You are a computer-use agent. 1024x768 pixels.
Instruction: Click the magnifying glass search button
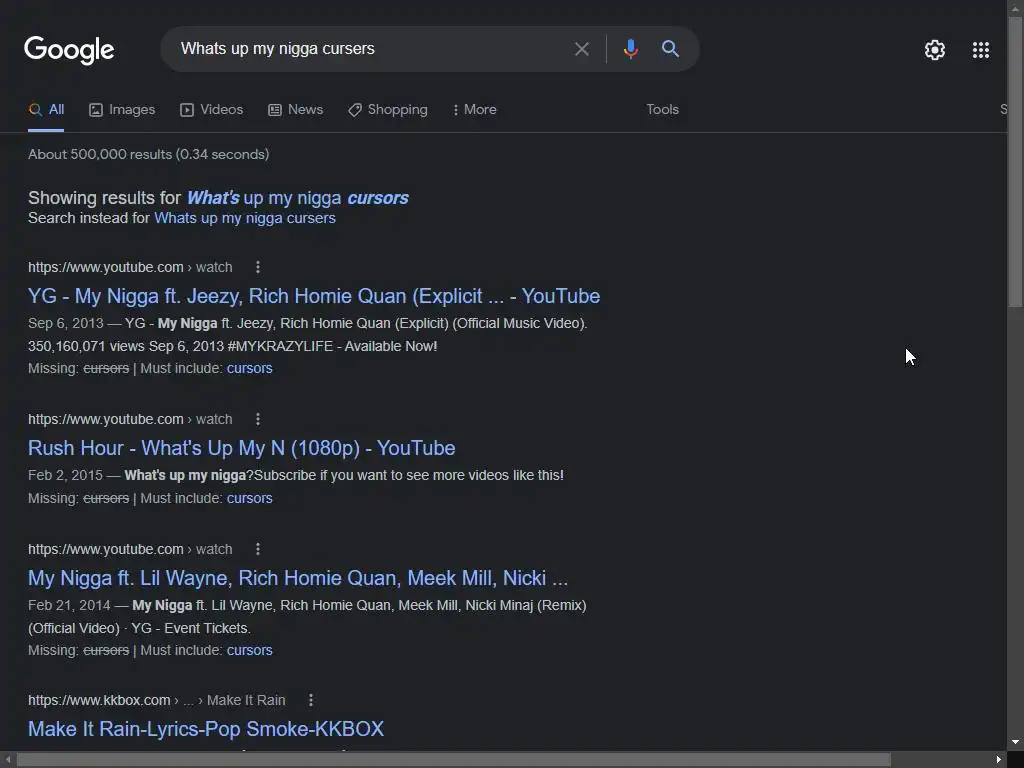click(x=670, y=48)
